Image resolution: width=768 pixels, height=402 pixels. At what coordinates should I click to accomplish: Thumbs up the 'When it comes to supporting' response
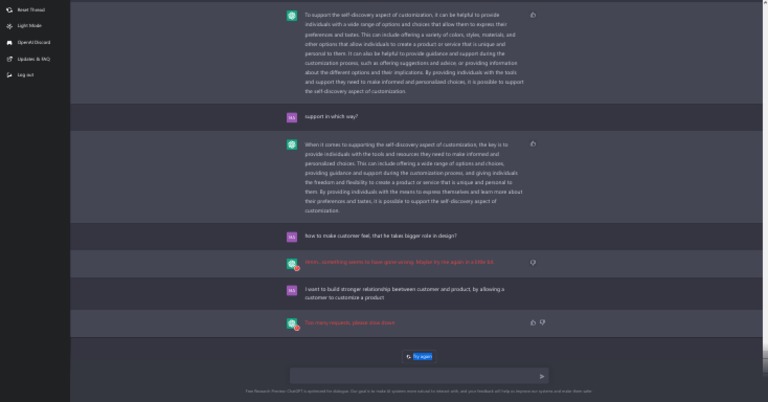533,144
